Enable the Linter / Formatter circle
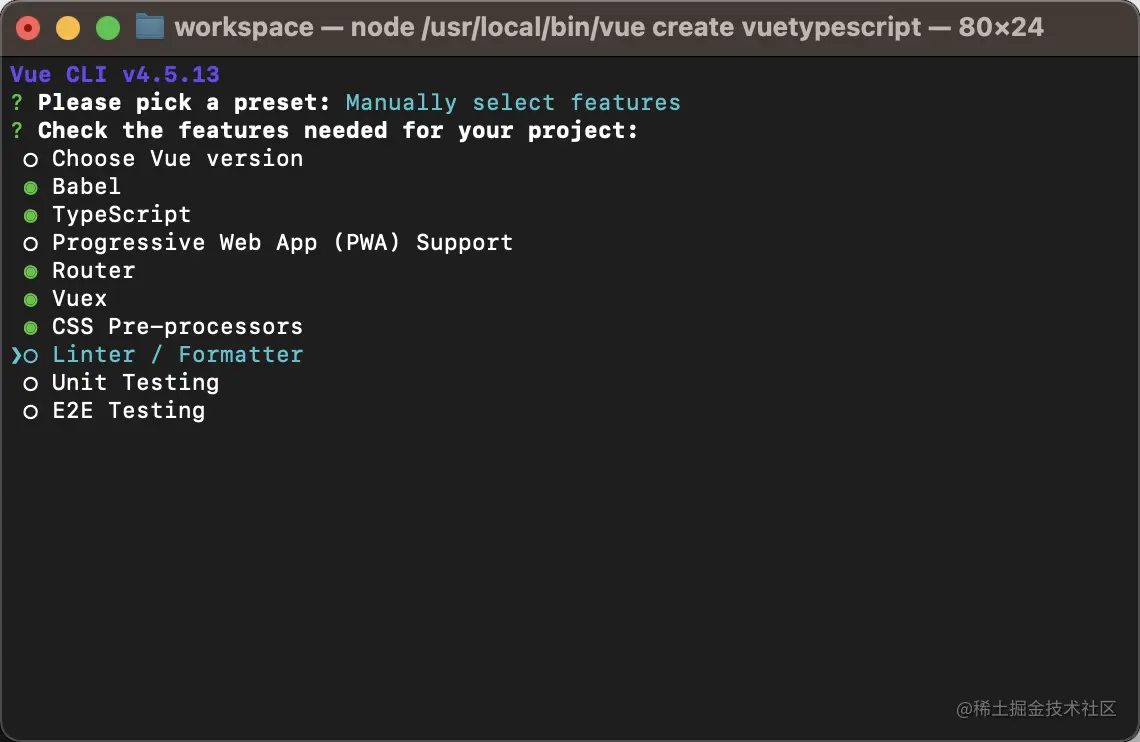This screenshot has width=1140, height=742. pos(31,355)
